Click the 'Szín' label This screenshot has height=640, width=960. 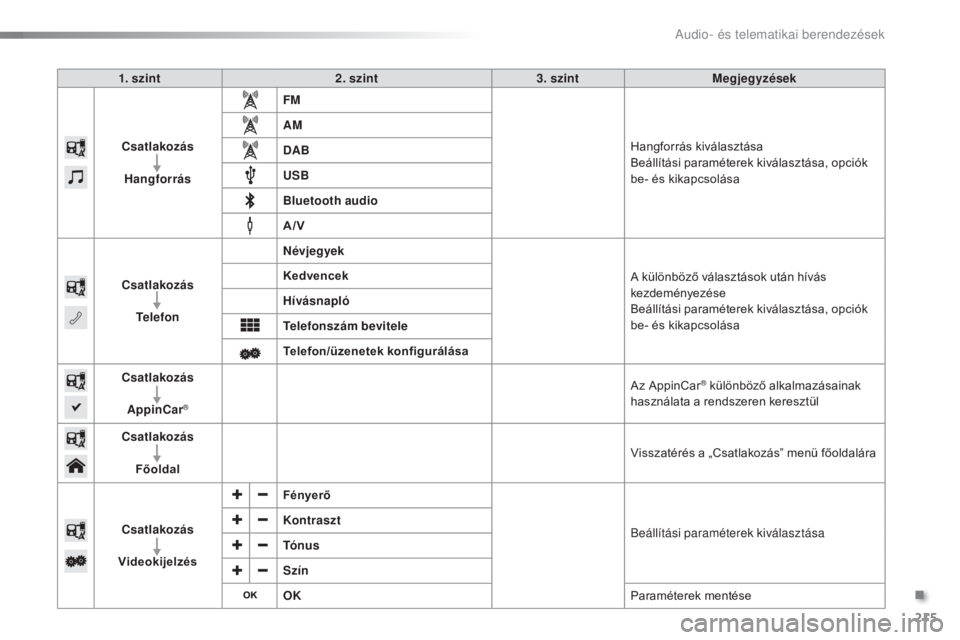click(x=296, y=570)
